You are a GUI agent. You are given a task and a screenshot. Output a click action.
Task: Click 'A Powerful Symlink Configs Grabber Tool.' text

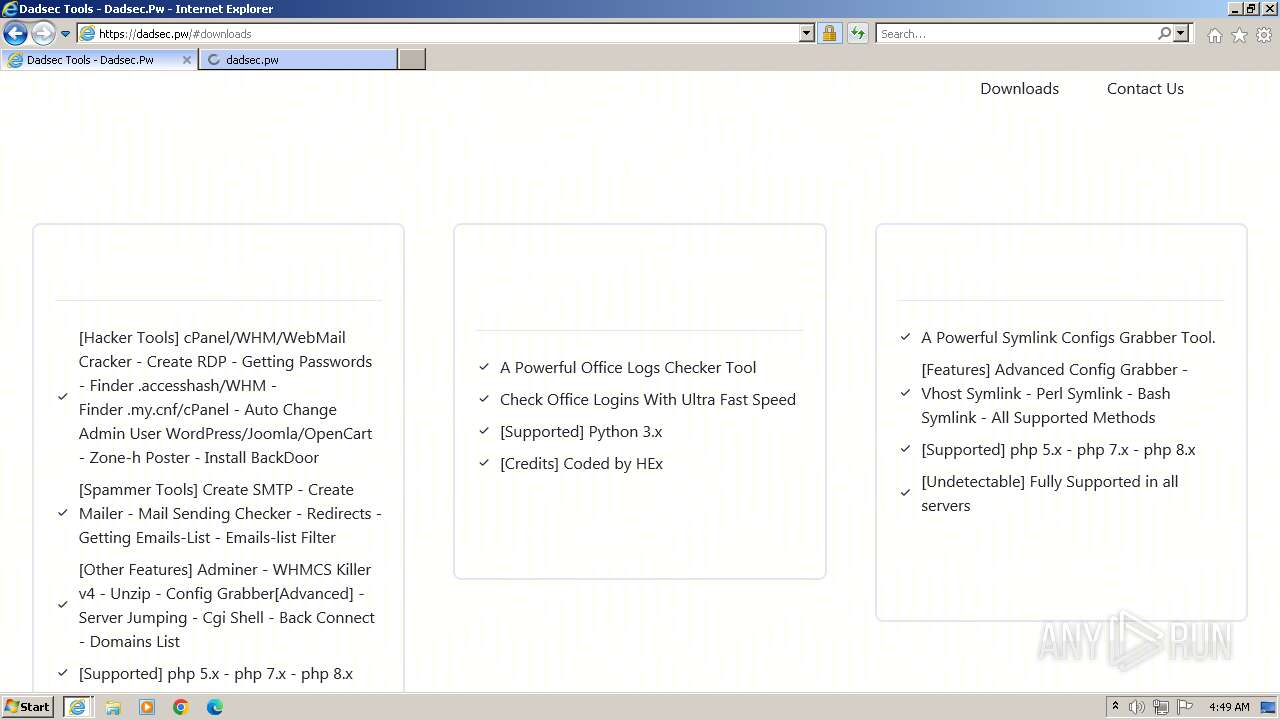(1068, 338)
